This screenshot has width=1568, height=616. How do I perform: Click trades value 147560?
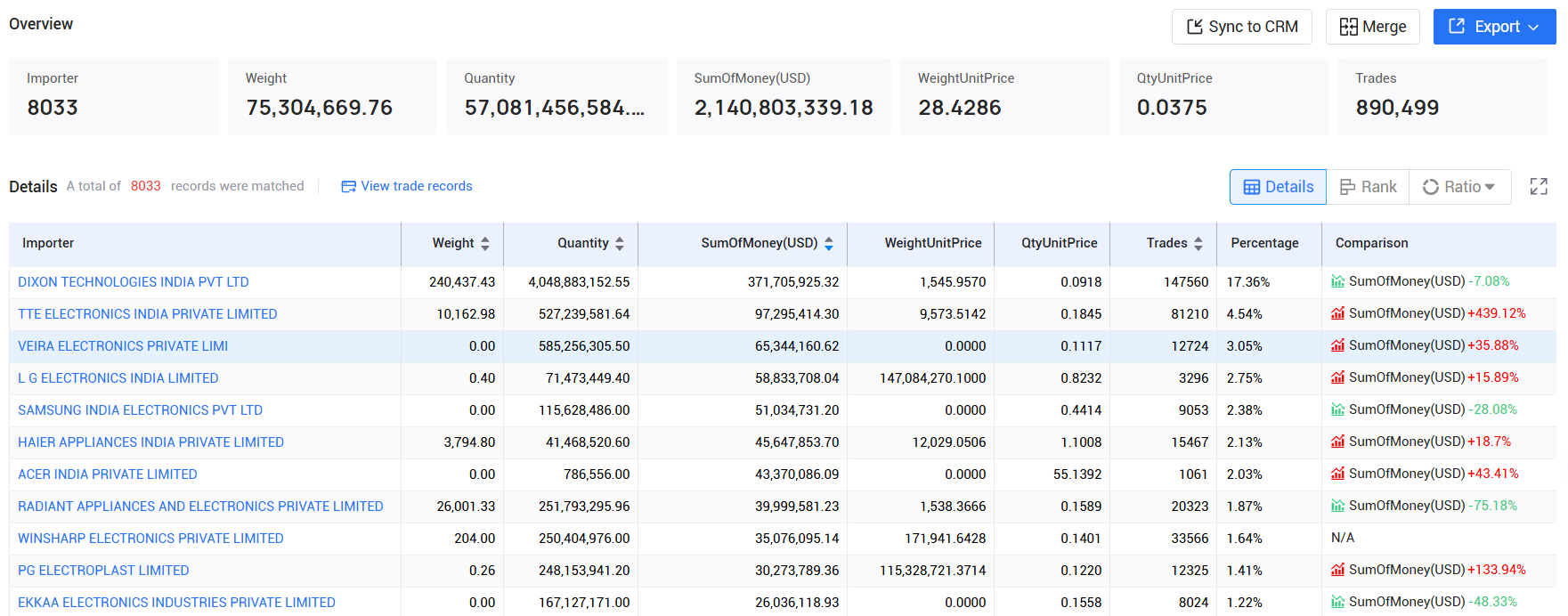[1186, 282]
